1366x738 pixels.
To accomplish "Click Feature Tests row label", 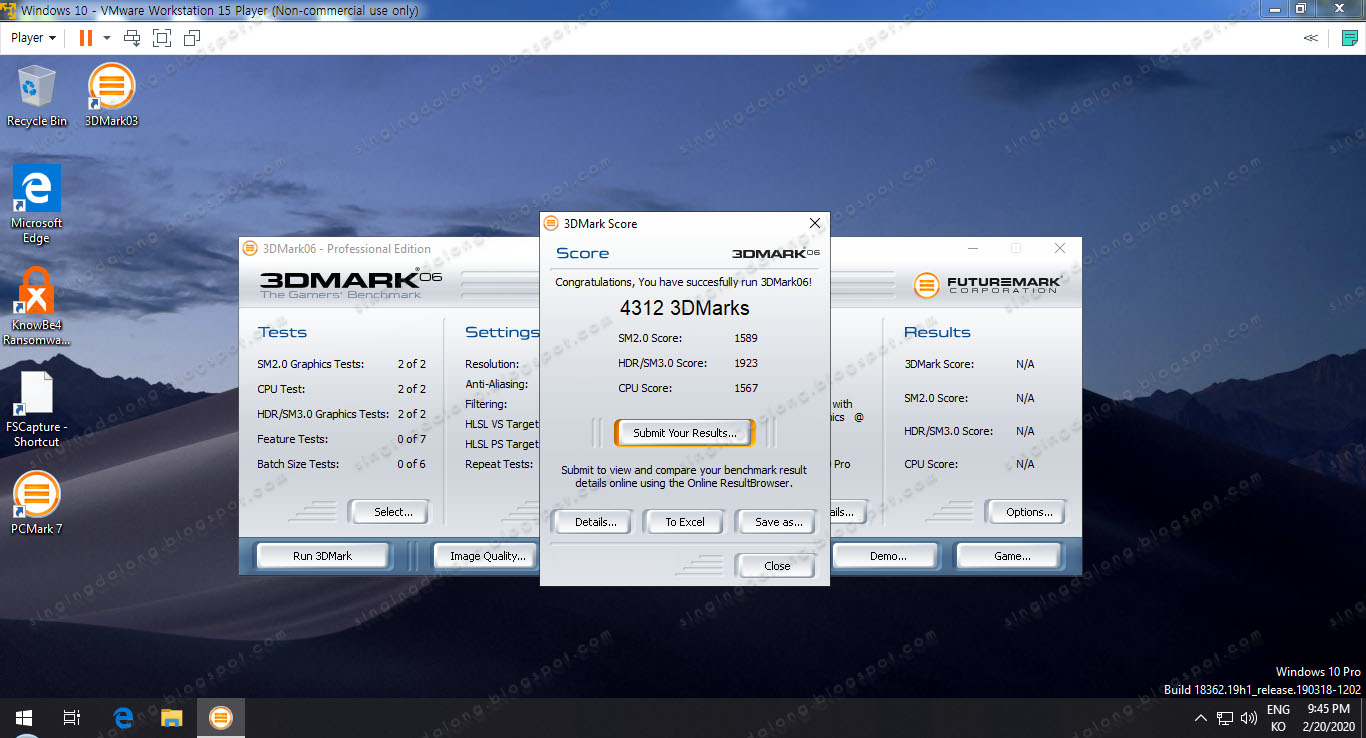I will [293, 439].
